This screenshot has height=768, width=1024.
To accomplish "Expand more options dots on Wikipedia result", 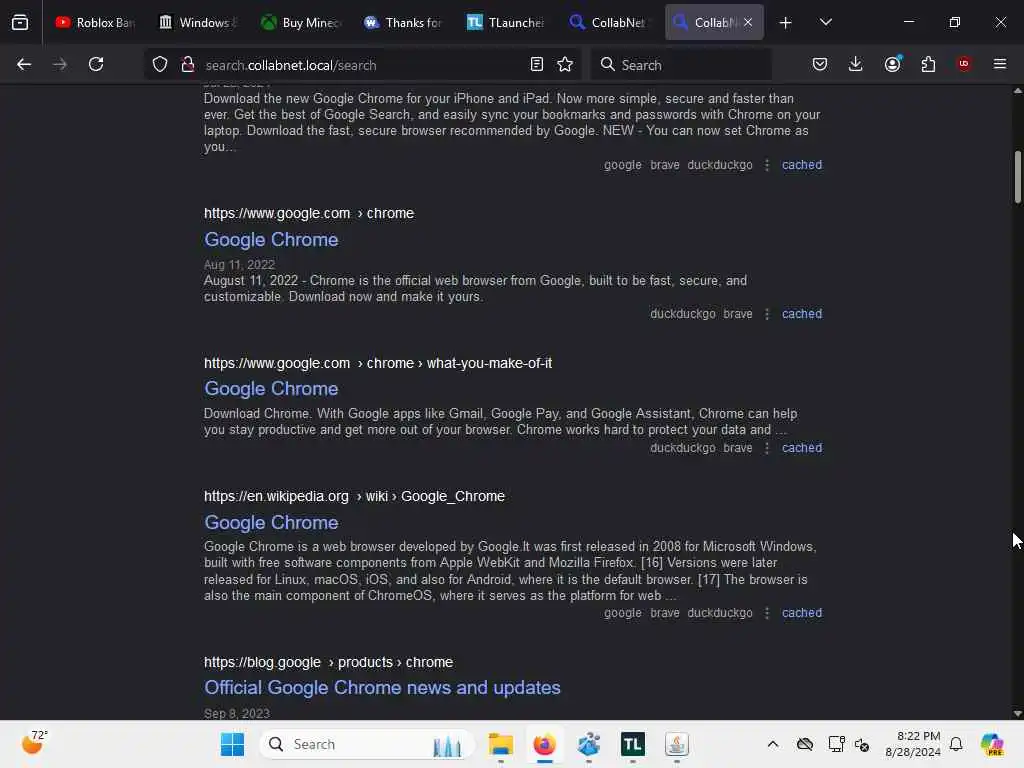I will point(767,613).
